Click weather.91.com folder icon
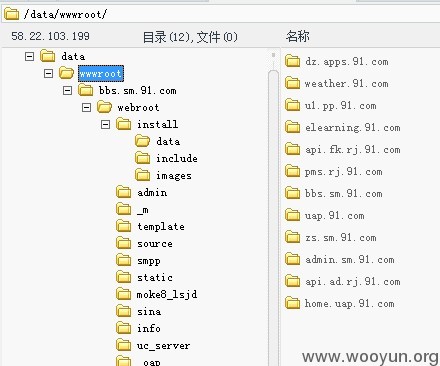440x366 pixels. click(293, 83)
